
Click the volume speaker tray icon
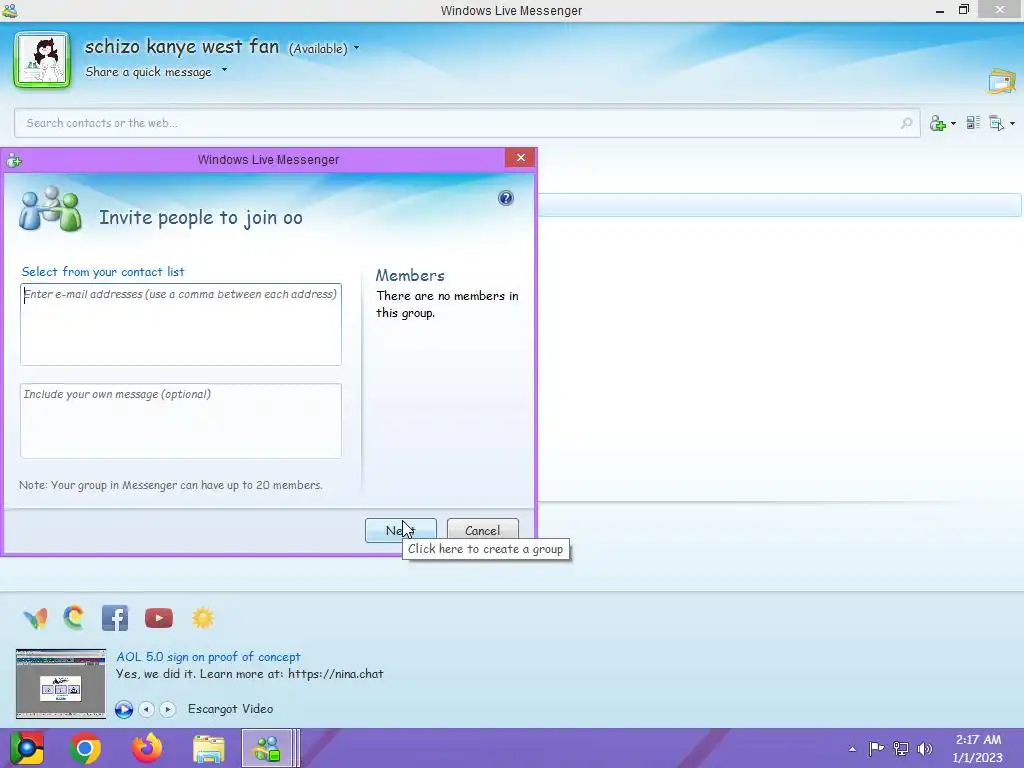tap(925, 748)
